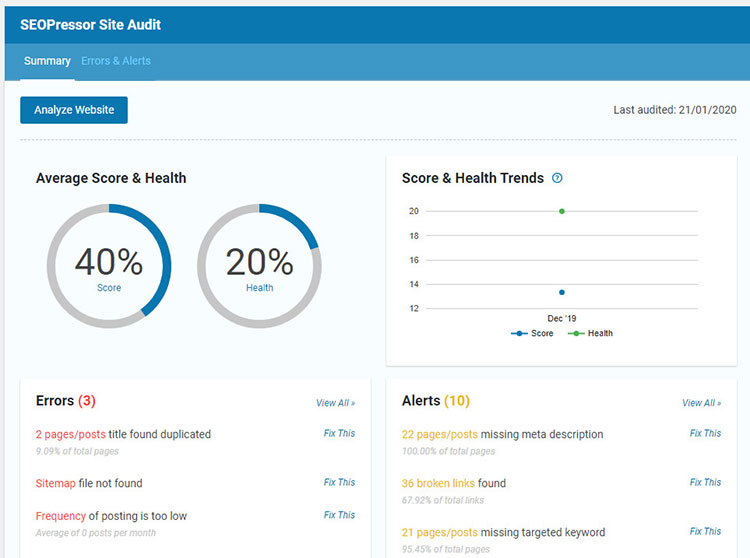750x558 pixels.
Task: Fix This for 36 broken links
Action: point(705,482)
